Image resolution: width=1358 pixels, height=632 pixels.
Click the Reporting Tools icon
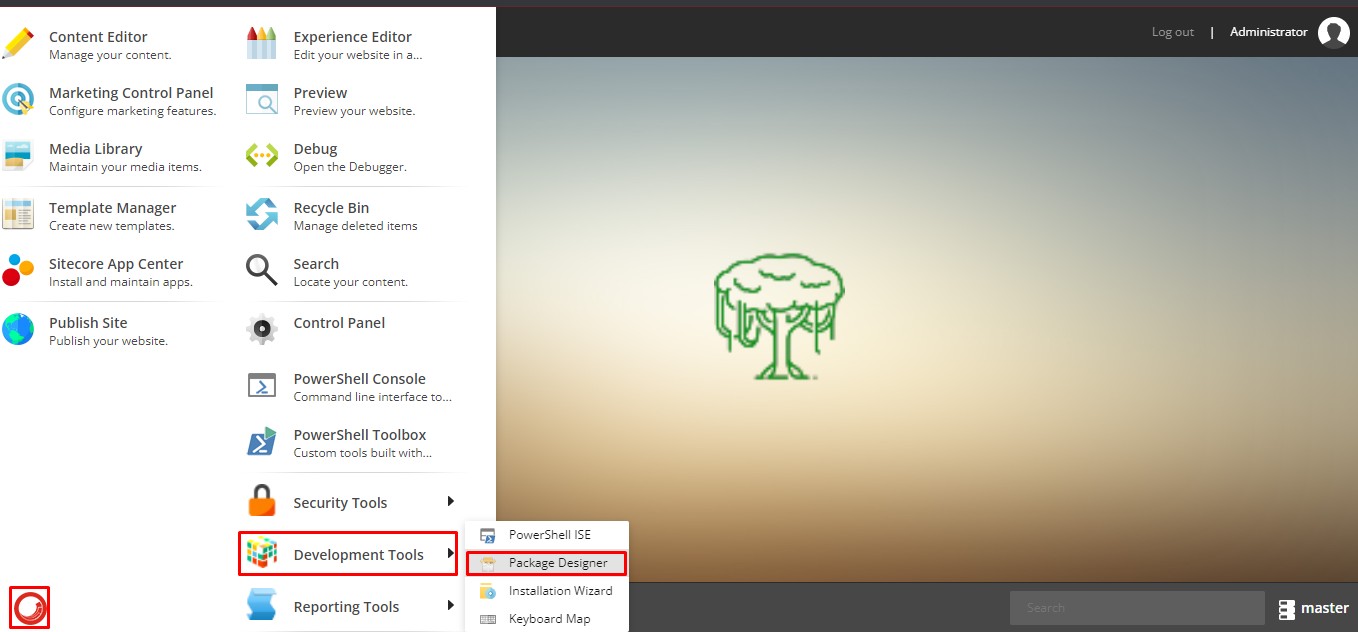point(262,605)
